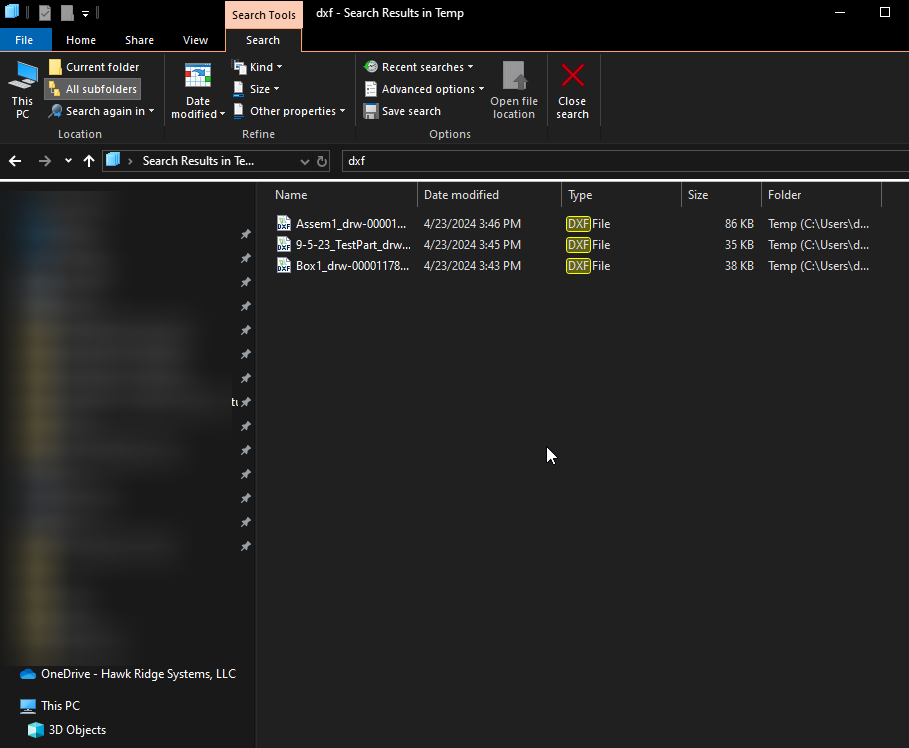
Task: Click the Refresh button in address bar
Action: (x=322, y=161)
